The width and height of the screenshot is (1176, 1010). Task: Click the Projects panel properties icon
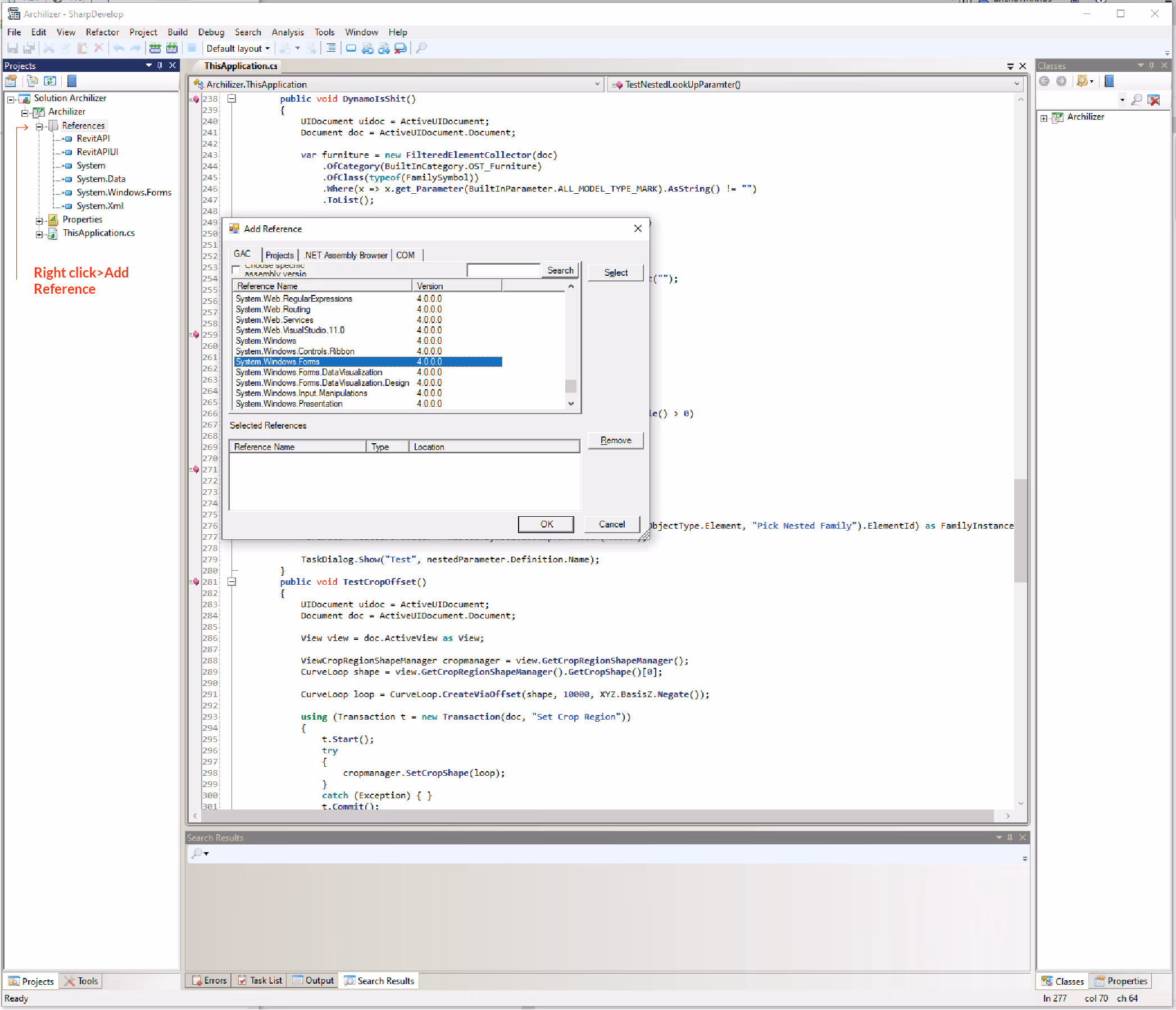[x=11, y=81]
